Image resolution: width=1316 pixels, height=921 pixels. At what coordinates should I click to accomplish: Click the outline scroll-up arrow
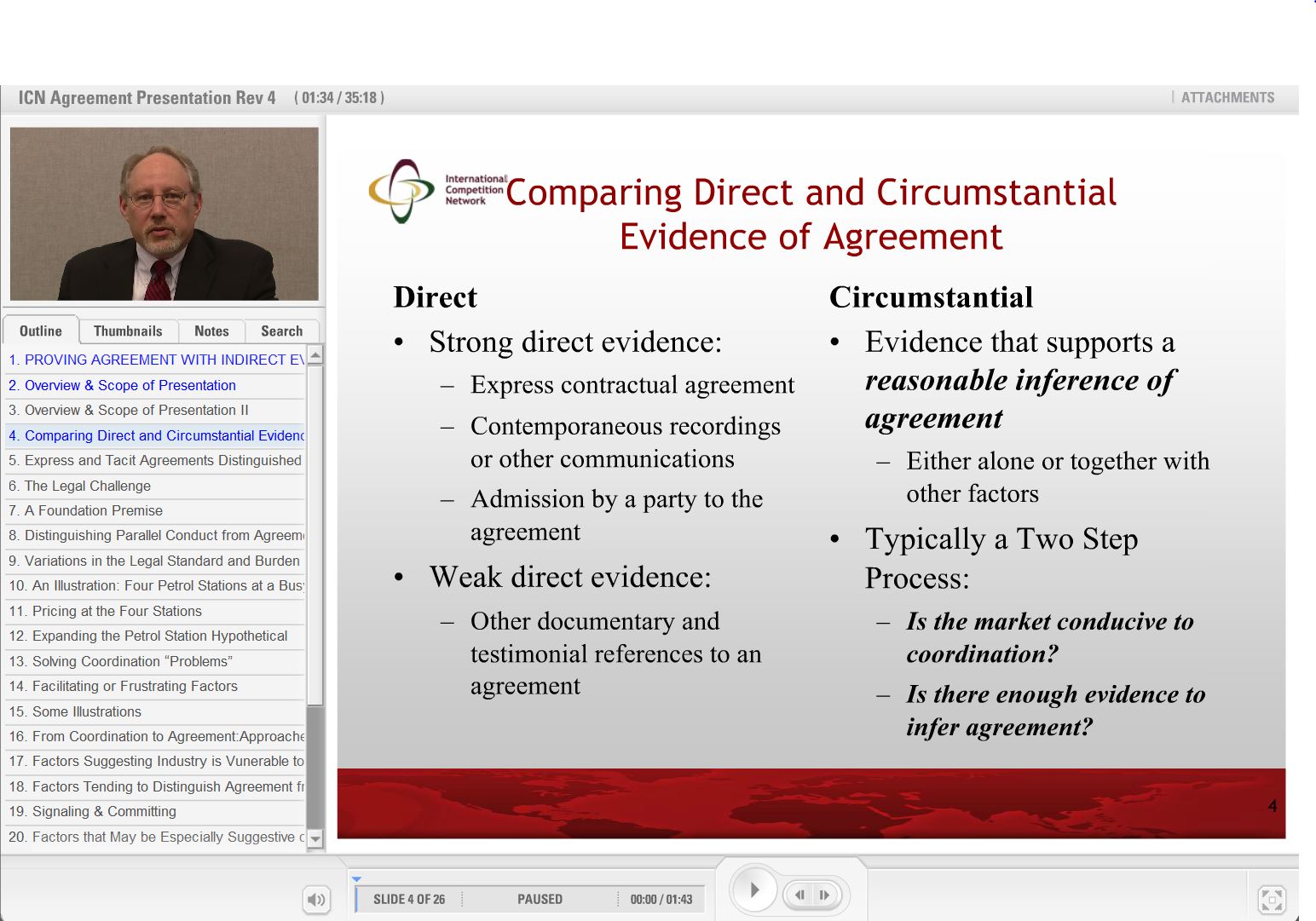315,354
